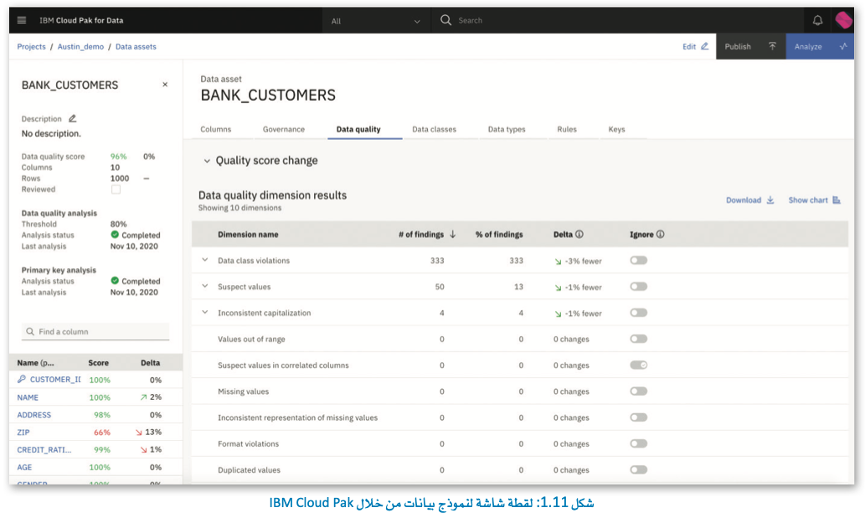Open the notifications bell
This screenshot has height=518, width=866.
tap(817, 20)
